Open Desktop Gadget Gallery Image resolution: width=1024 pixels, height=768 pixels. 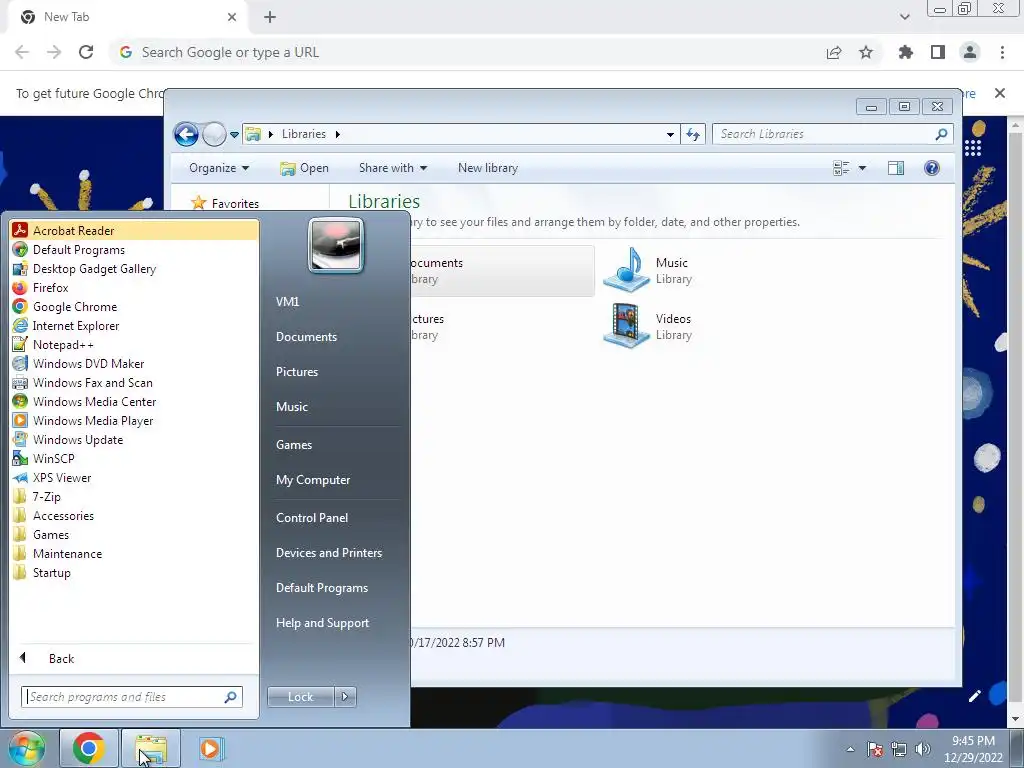click(134, 268)
